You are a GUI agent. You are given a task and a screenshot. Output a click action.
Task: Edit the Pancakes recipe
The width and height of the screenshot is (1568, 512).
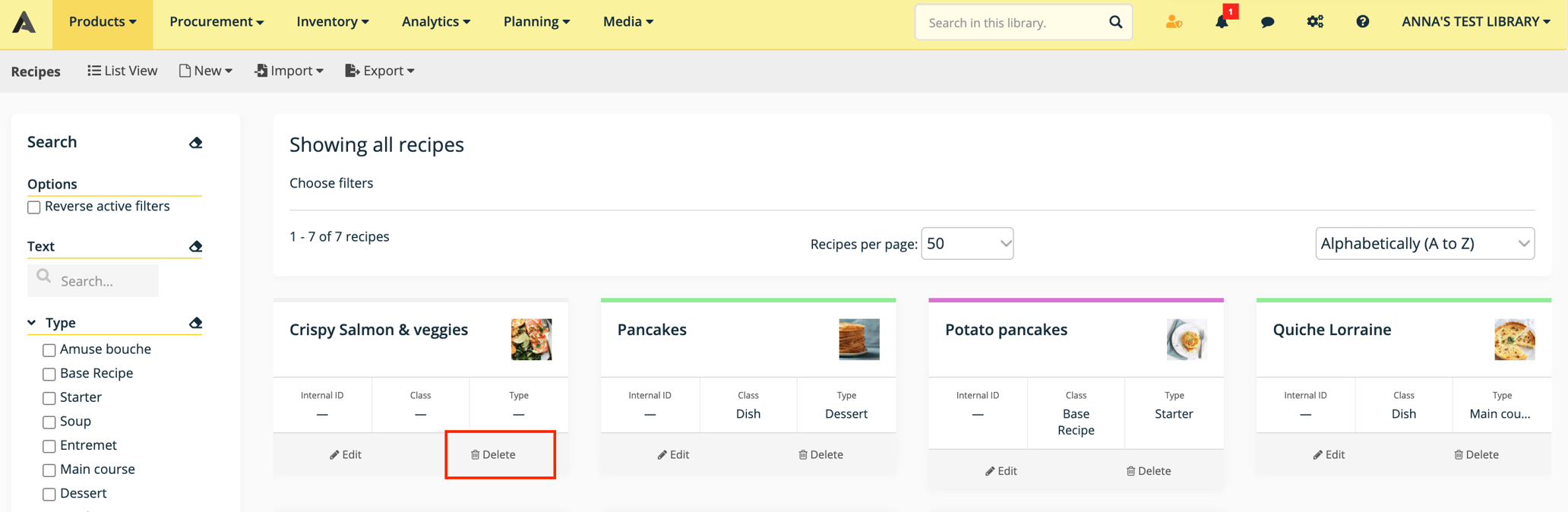674,454
